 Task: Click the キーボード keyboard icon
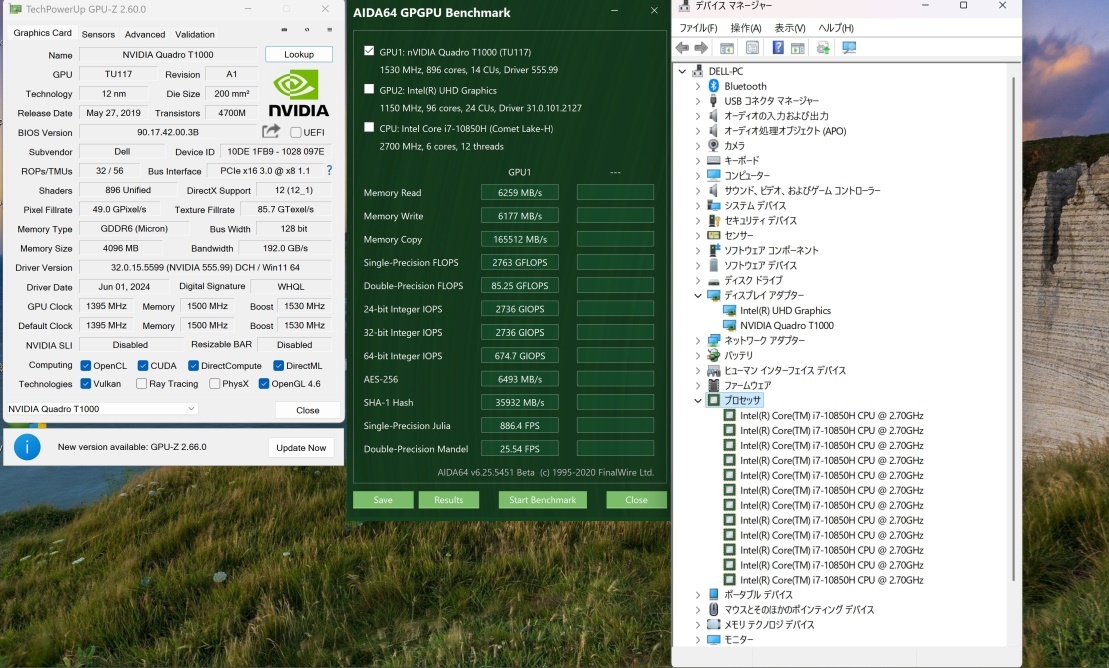(714, 160)
